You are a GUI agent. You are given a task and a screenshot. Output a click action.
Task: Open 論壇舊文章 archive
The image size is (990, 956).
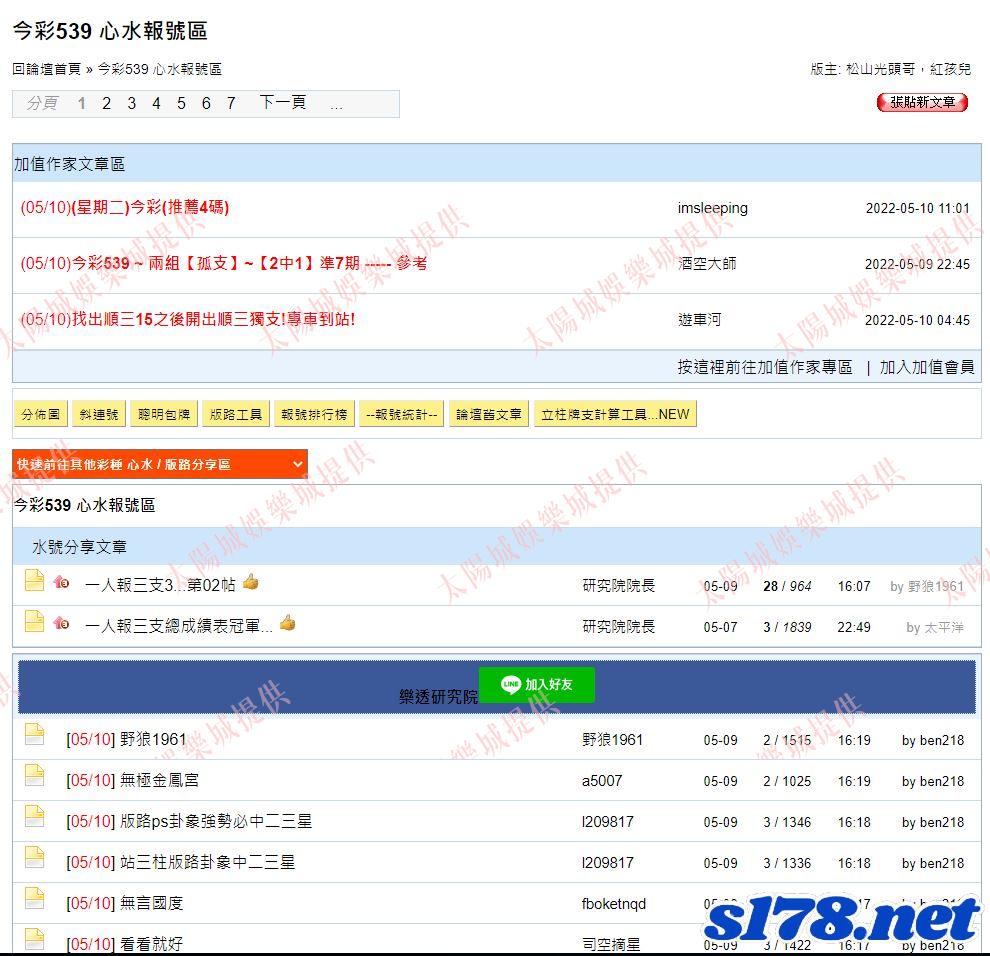click(489, 414)
